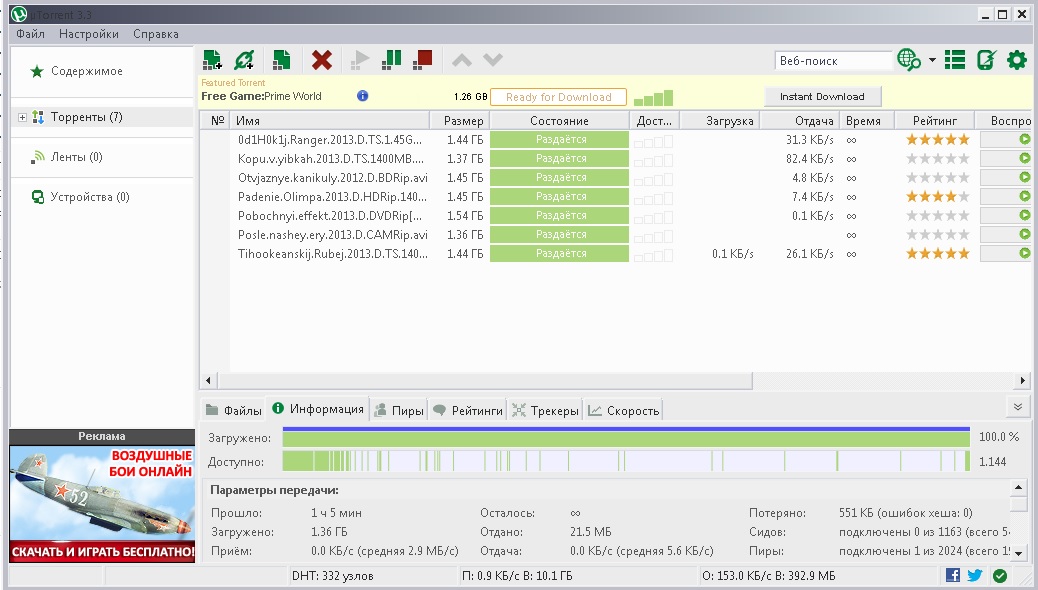Open preferences via the green gear icon
1038x590 pixels.
tap(1017, 60)
